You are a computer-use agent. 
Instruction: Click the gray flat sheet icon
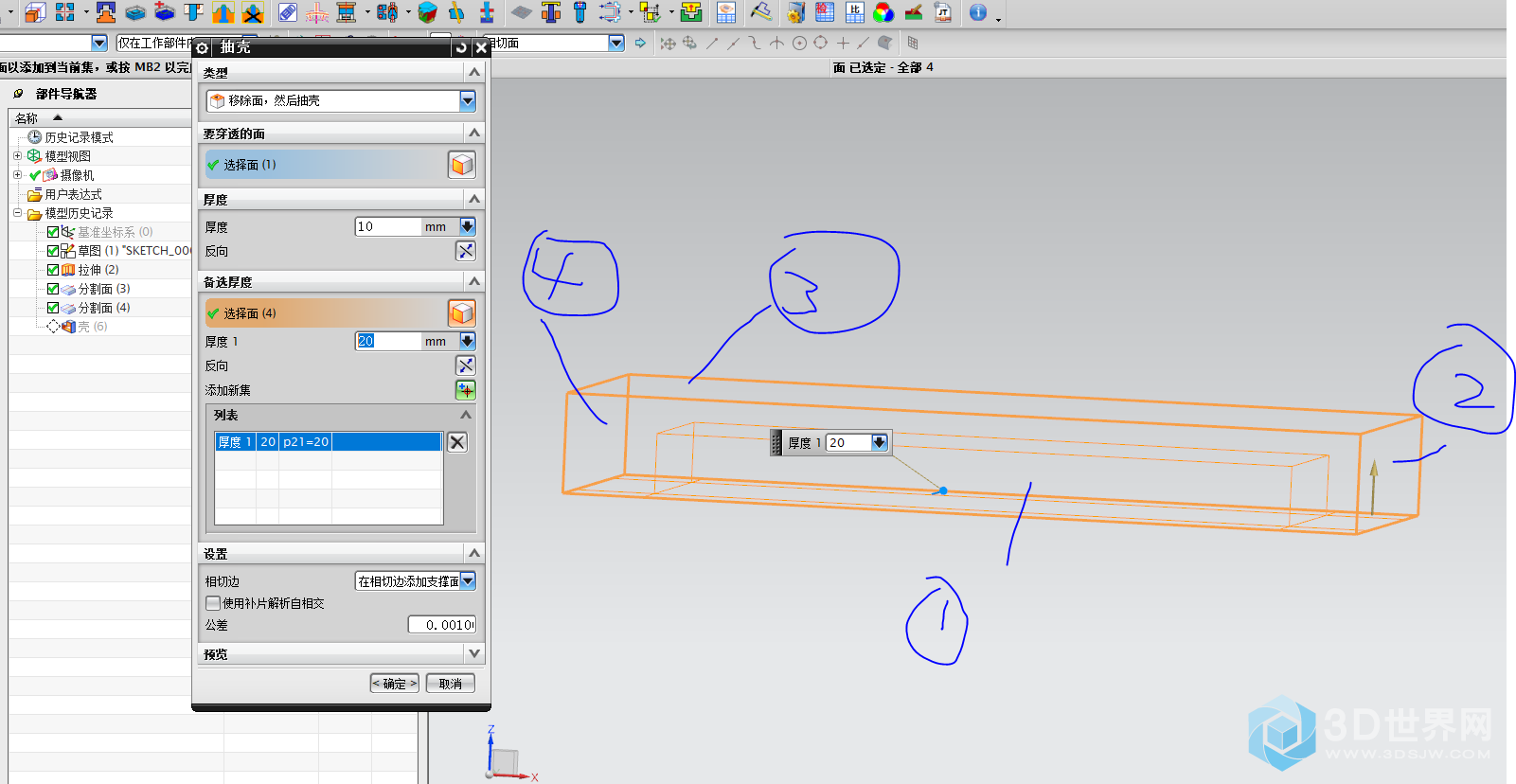point(521,12)
